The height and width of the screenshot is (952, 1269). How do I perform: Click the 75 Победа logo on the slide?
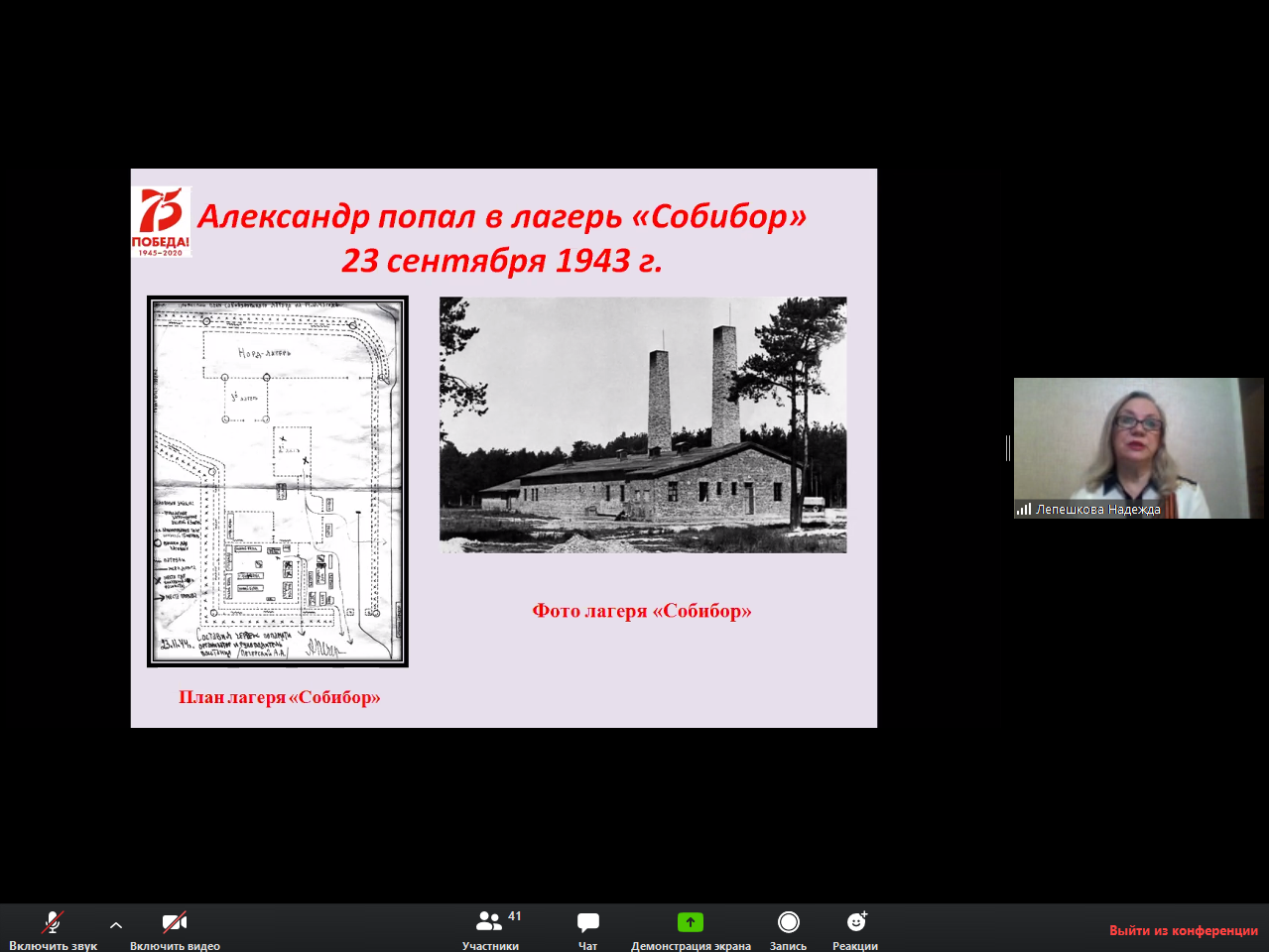click(161, 222)
